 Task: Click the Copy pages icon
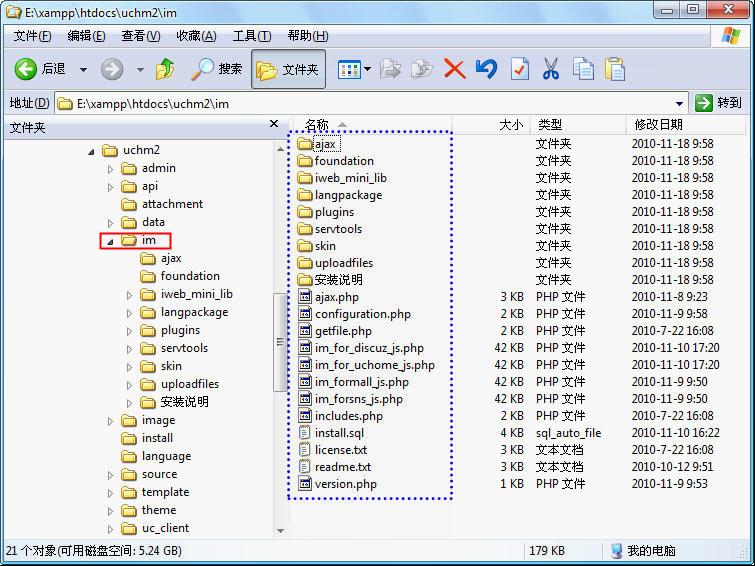tap(583, 69)
